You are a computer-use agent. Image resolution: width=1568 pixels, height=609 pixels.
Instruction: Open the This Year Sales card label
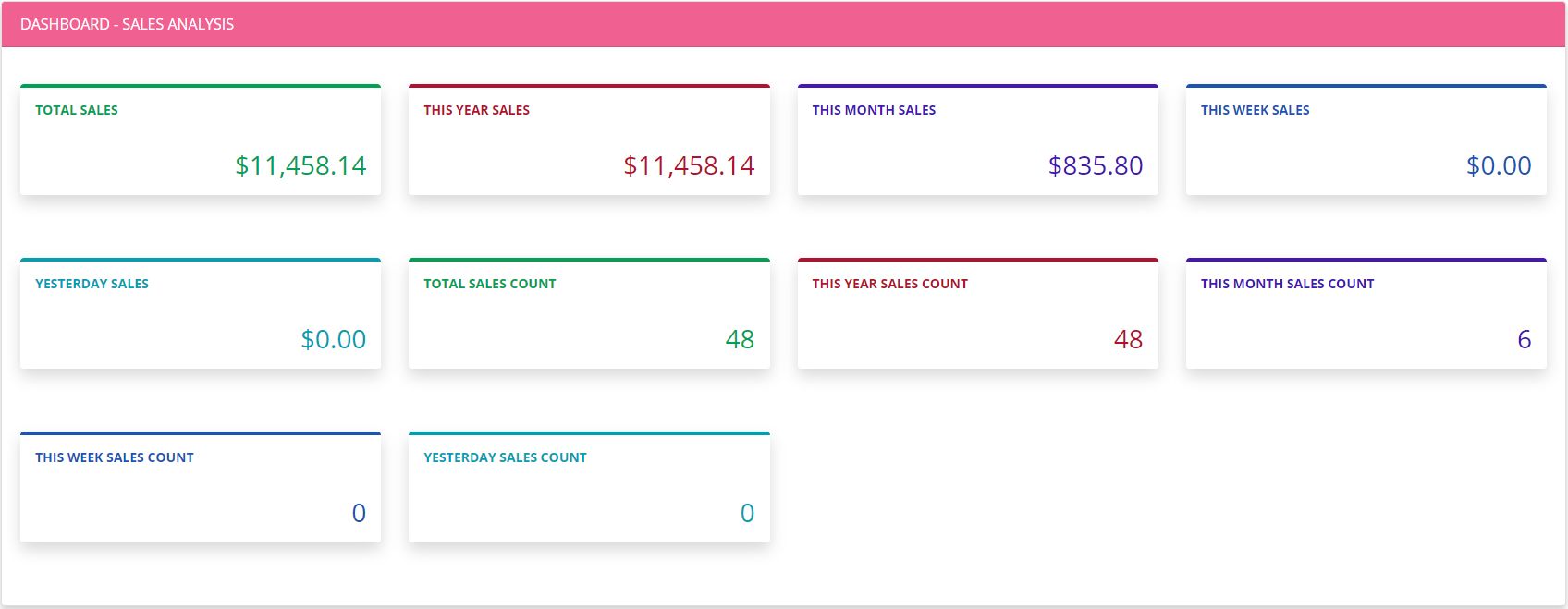pyautogui.click(x=476, y=110)
